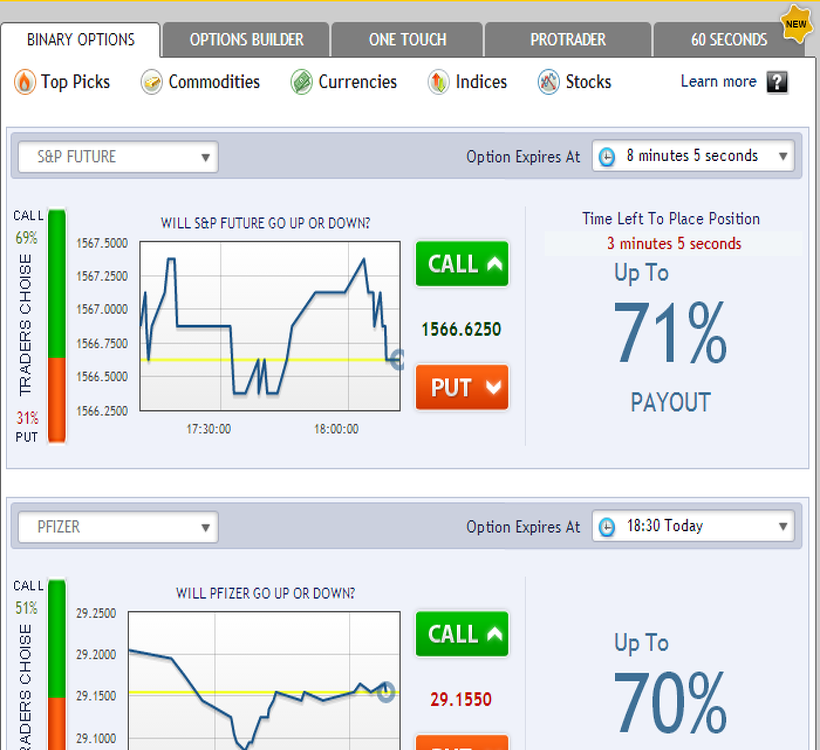This screenshot has height=750, width=820.
Task: Open the 8 minutes 5 seconds expiry dropdown
Action: (693, 156)
